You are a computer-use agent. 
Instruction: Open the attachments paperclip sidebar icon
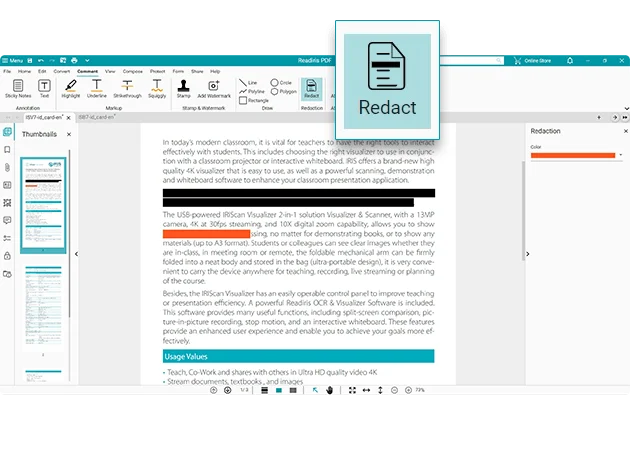(7, 167)
